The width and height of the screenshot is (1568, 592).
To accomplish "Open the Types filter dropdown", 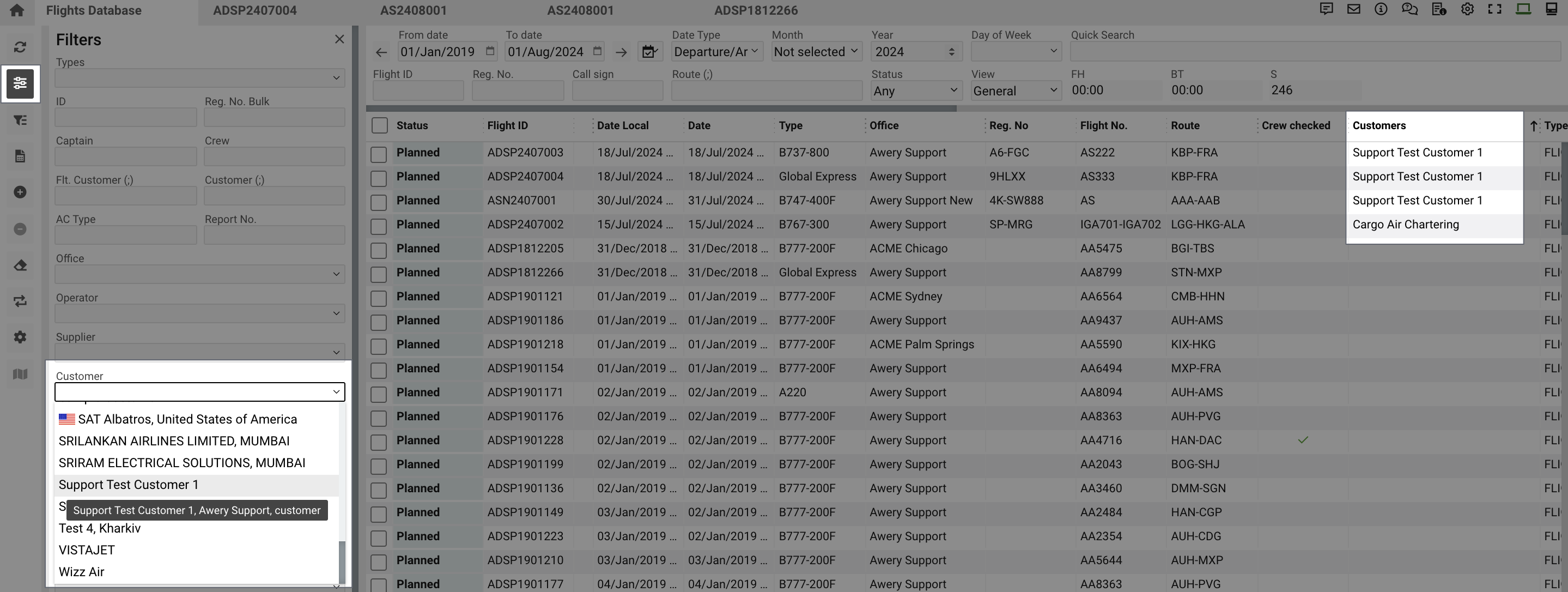I will [x=199, y=78].
